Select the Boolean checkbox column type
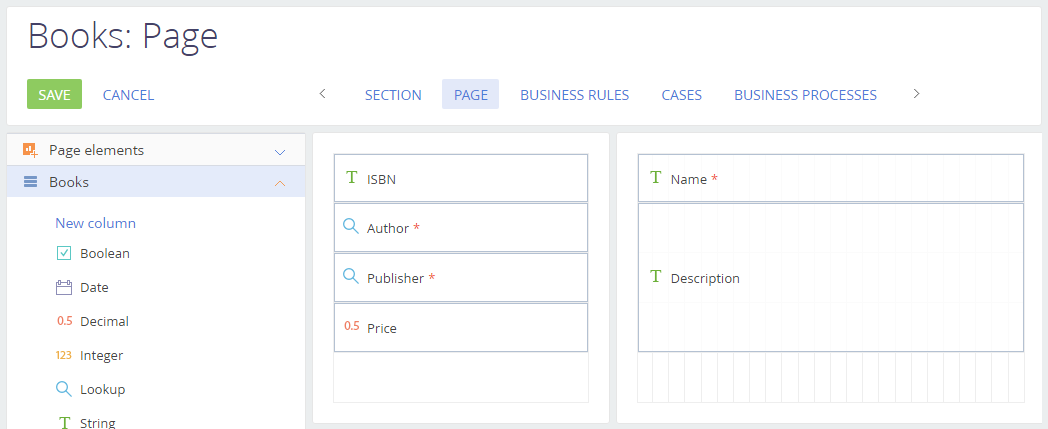 coord(64,253)
